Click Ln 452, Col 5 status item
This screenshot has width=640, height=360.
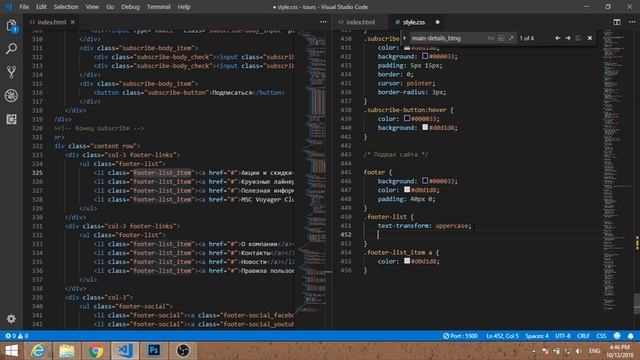click(502, 336)
